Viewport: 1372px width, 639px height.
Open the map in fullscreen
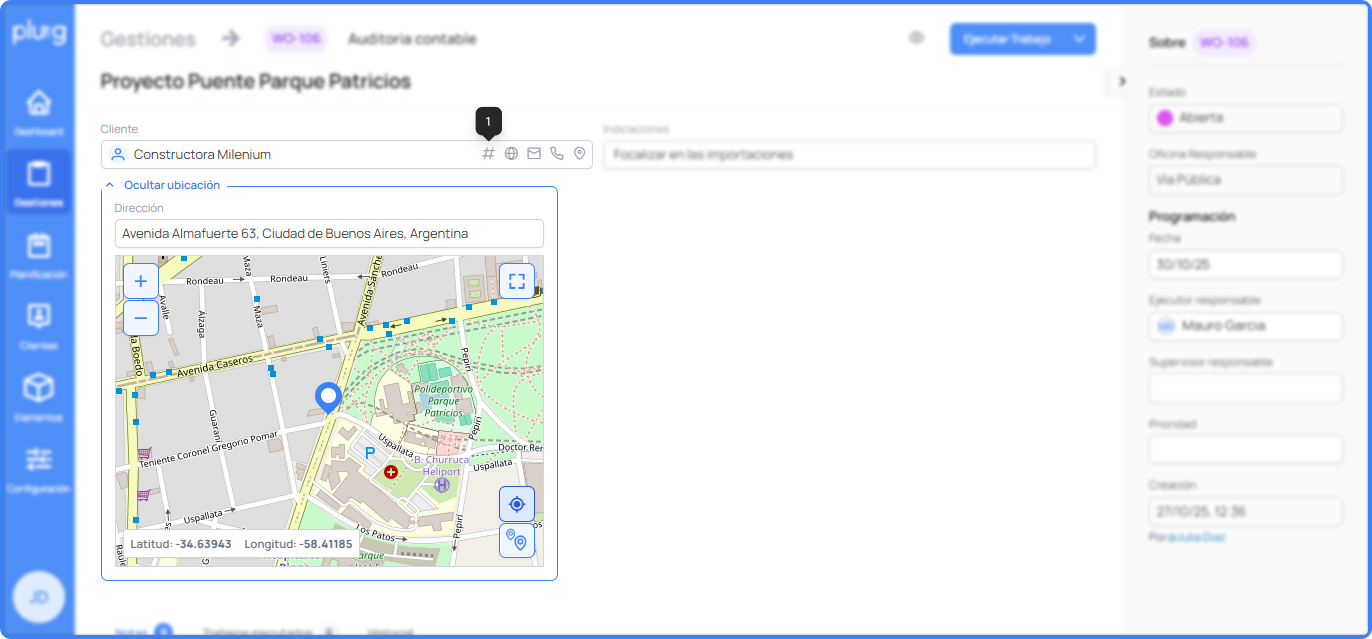click(517, 281)
